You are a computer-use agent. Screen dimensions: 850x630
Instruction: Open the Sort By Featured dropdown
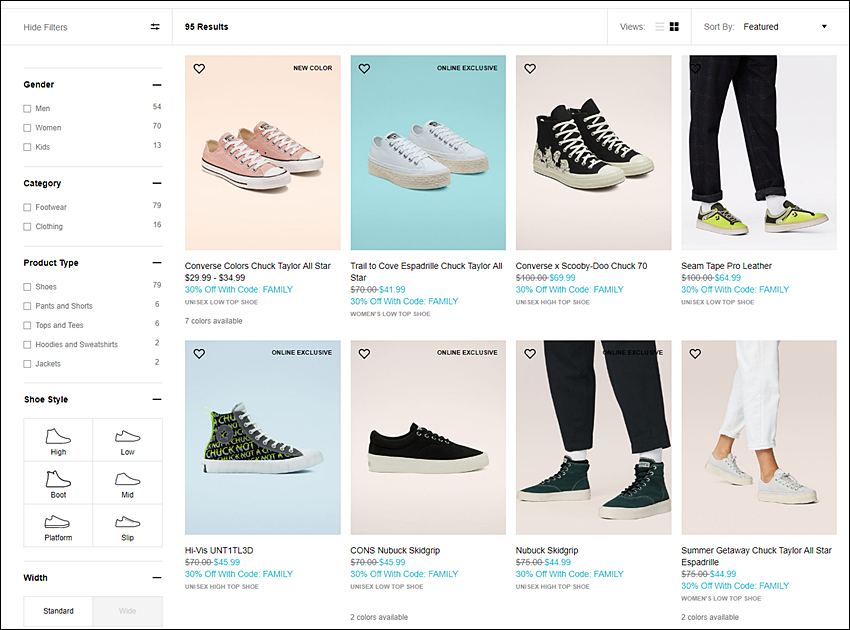[785, 27]
